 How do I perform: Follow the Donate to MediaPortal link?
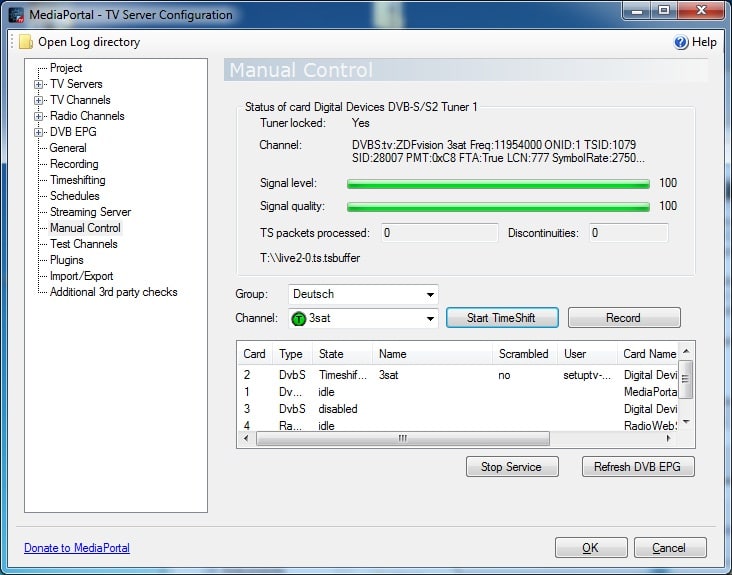(77, 548)
